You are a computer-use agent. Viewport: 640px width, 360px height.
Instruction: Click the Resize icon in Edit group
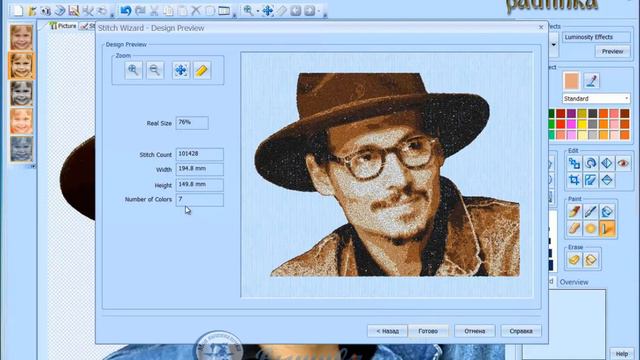pyautogui.click(x=574, y=163)
